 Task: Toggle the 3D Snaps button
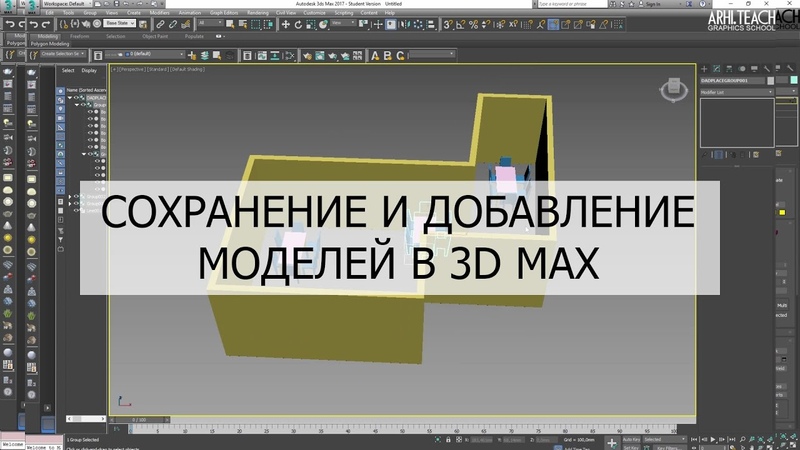click(447, 24)
